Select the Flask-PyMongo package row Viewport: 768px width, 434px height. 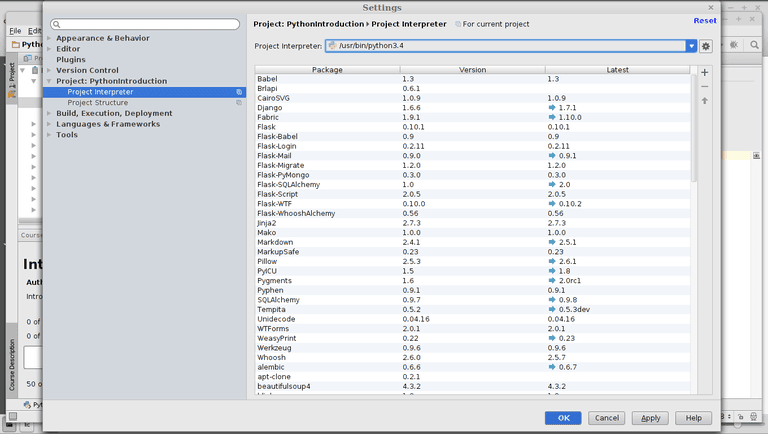(x=472, y=175)
